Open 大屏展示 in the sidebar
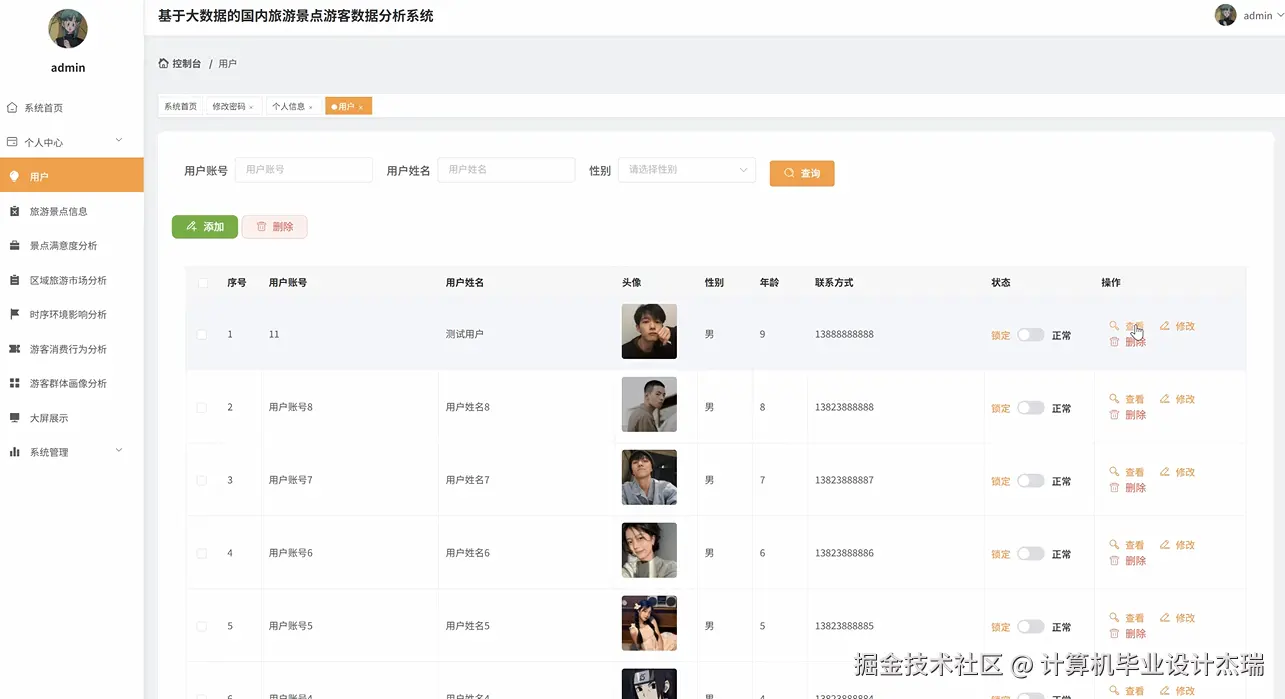The width and height of the screenshot is (1285, 699). pos(72,418)
